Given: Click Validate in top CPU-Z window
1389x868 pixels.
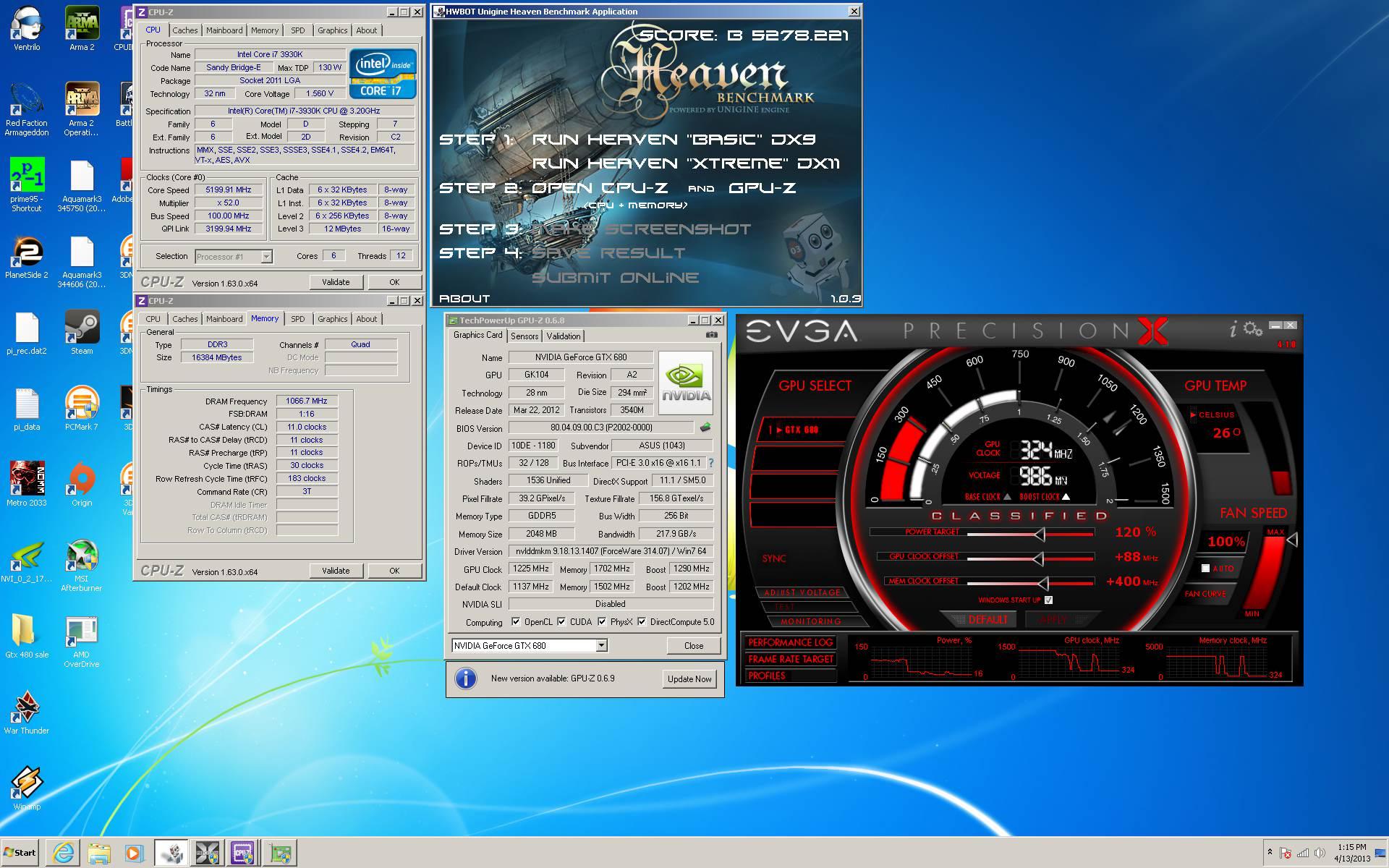Looking at the screenshot, I should pyautogui.click(x=336, y=282).
